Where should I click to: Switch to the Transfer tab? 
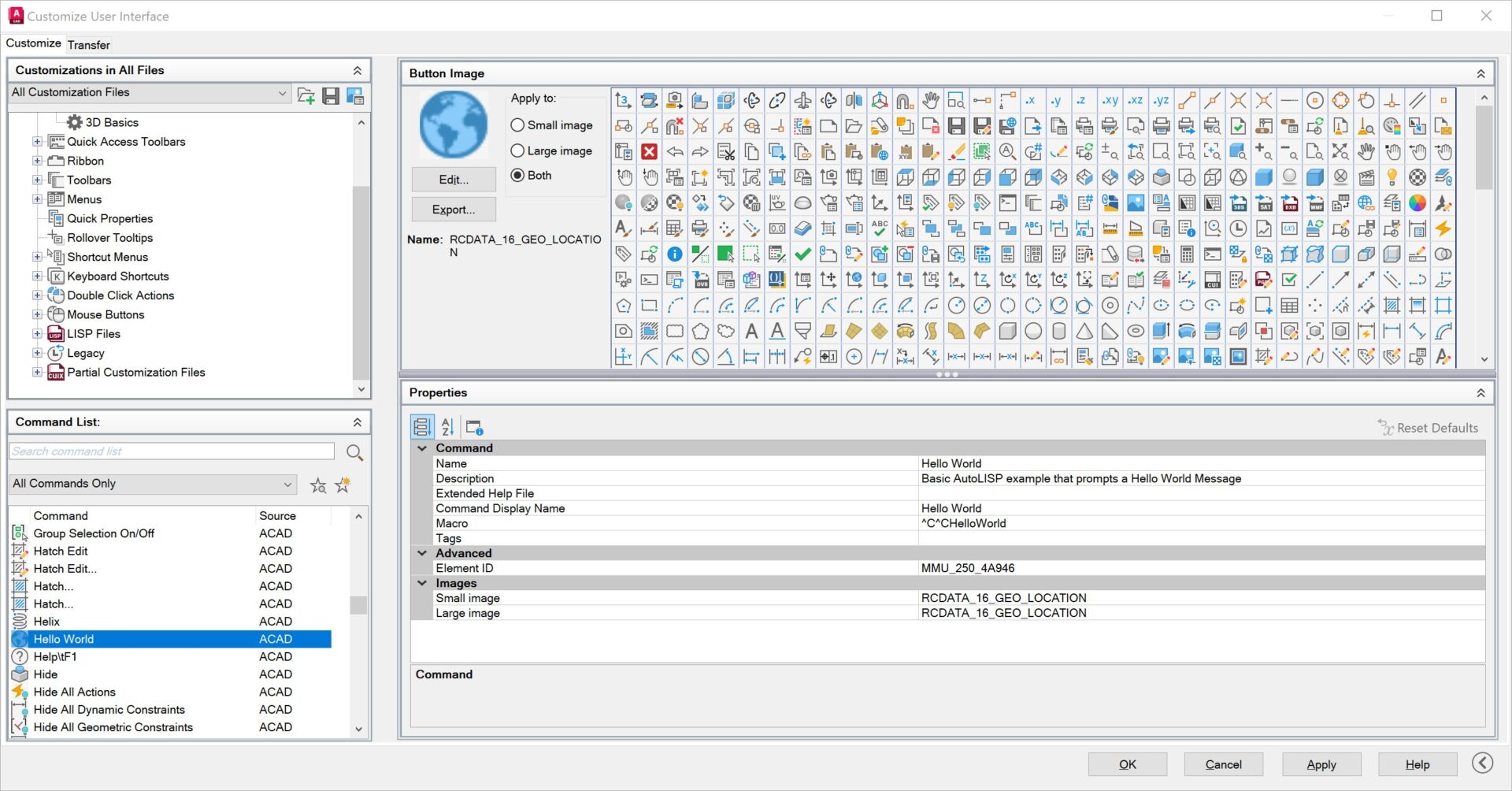point(88,45)
